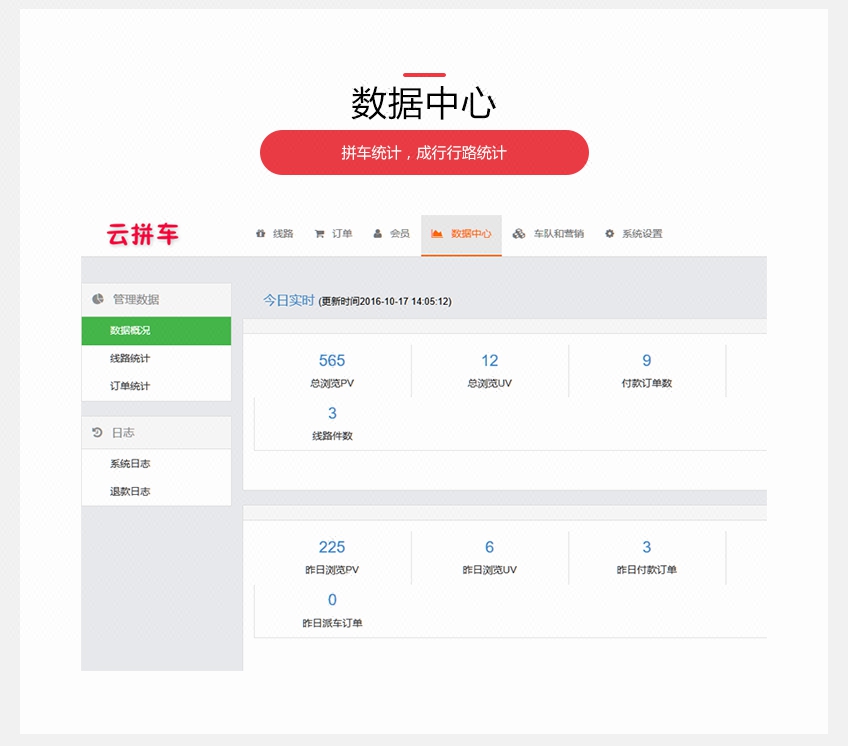Viewport: 848px width, 746px height.
Task: Click the 总浏览PV label
Action: 332,383
